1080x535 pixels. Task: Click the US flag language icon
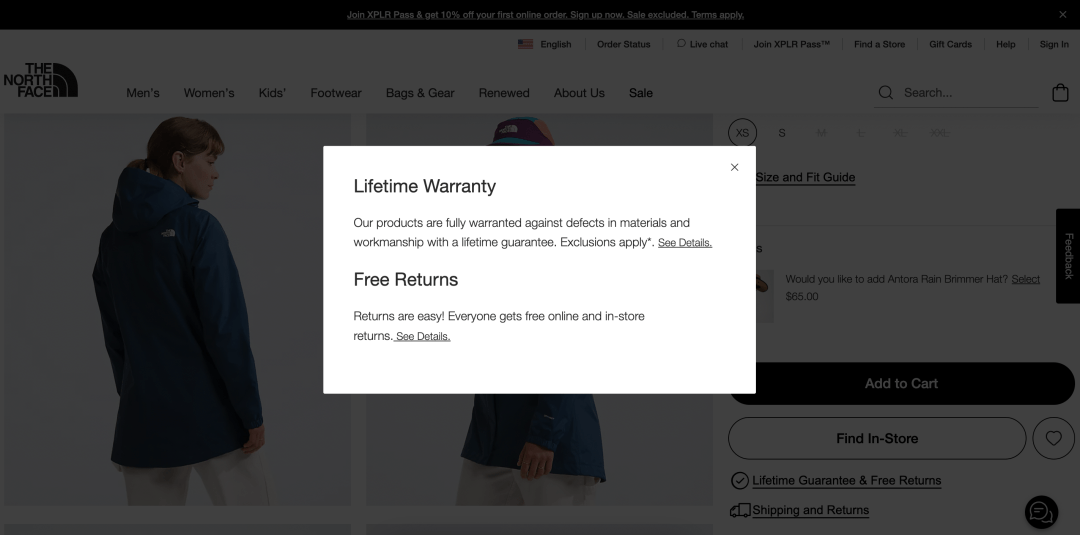(x=526, y=44)
